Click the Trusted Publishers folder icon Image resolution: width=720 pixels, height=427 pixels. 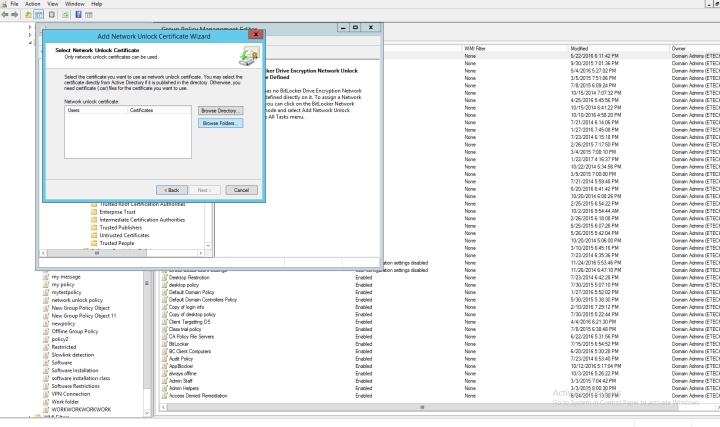click(x=94, y=228)
